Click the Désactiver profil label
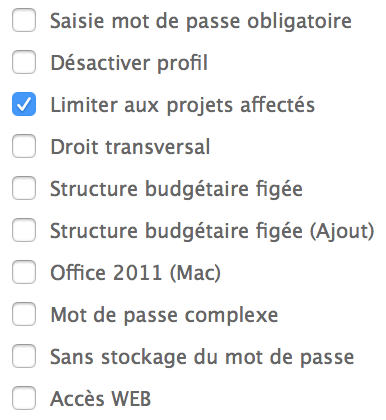The image size is (386, 420). coord(129,63)
